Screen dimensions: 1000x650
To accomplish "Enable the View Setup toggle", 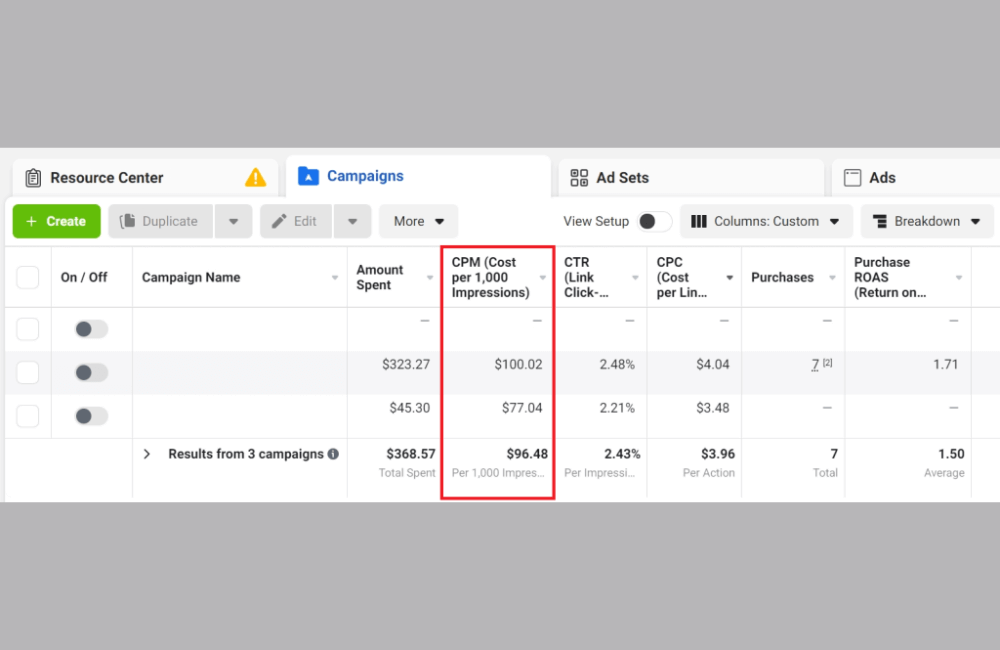I will (x=652, y=221).
